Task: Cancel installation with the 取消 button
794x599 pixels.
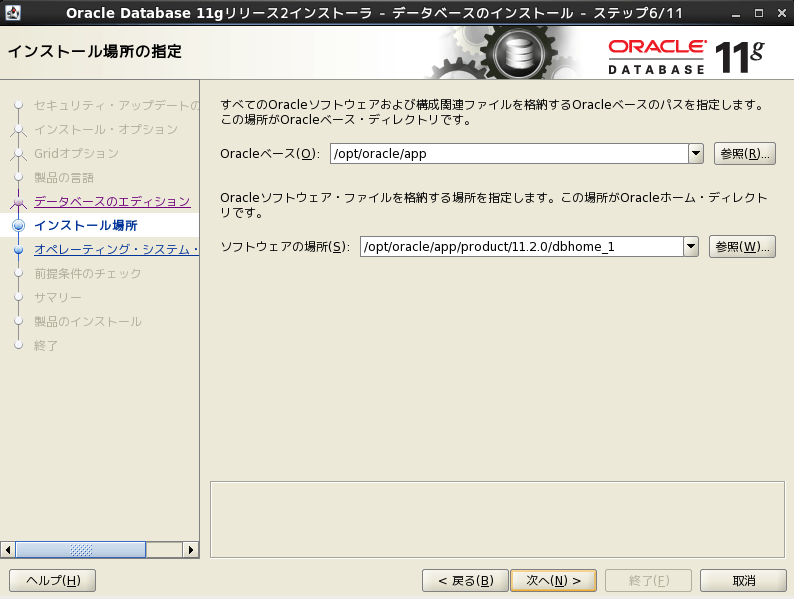Action: [743, 580]
